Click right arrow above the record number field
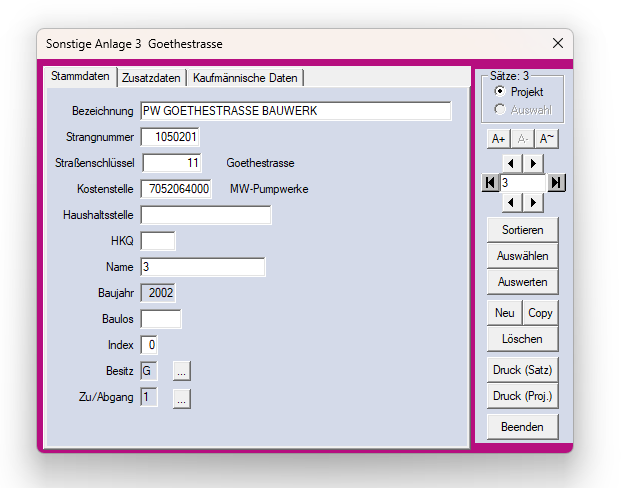Screen dimensions: 622x488 click(534, 163)
